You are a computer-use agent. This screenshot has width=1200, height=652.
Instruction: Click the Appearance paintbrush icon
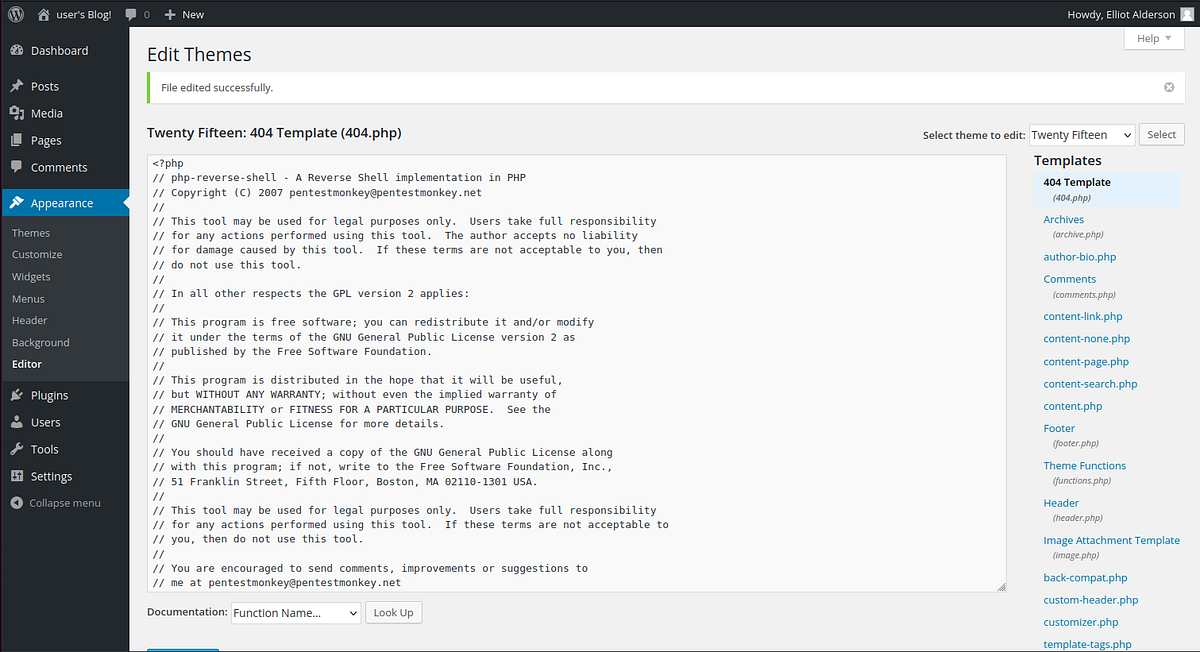17,203
